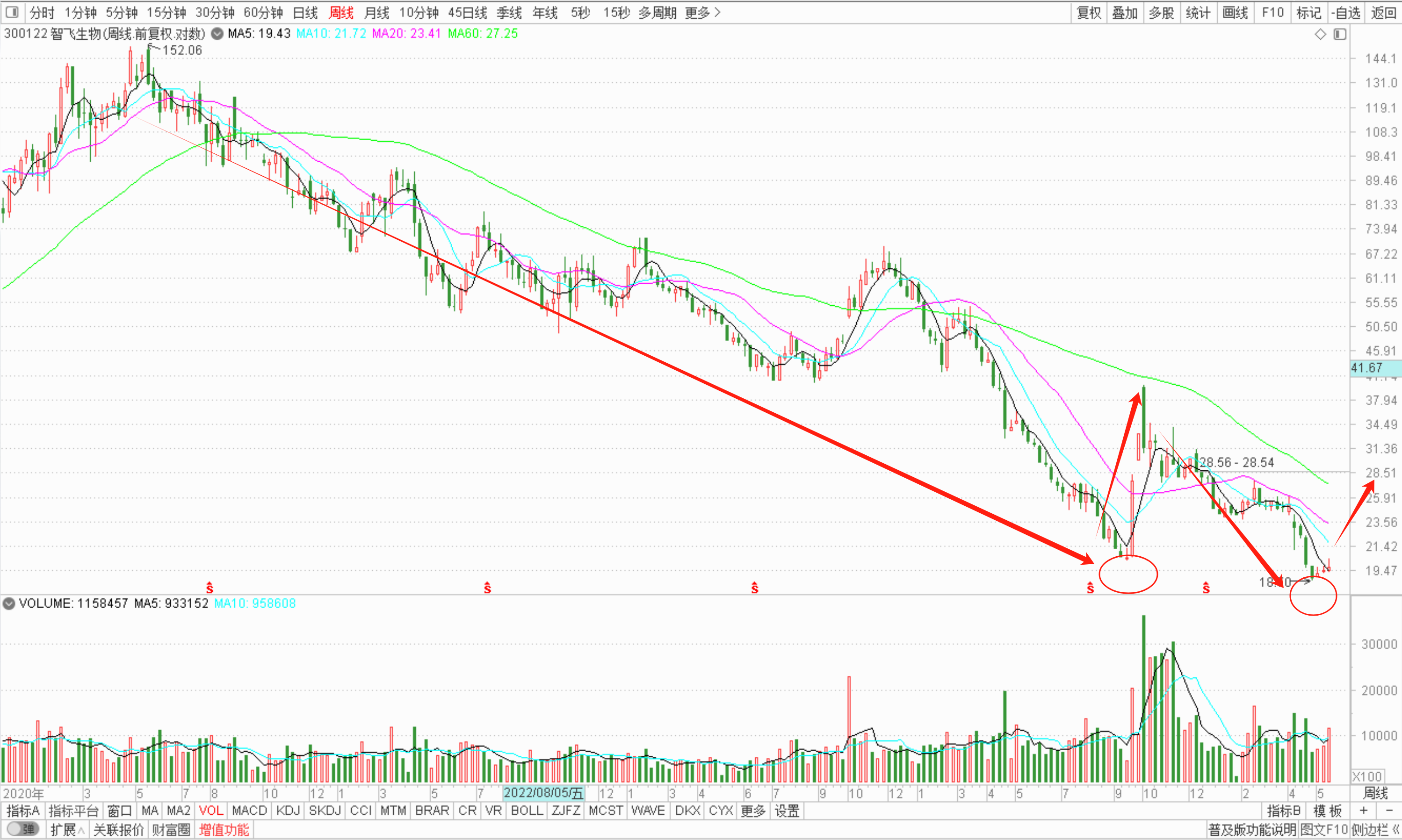Click the panel layout icon at top-left
This screenshot has height=840, width=1402.
click(12, 12)
